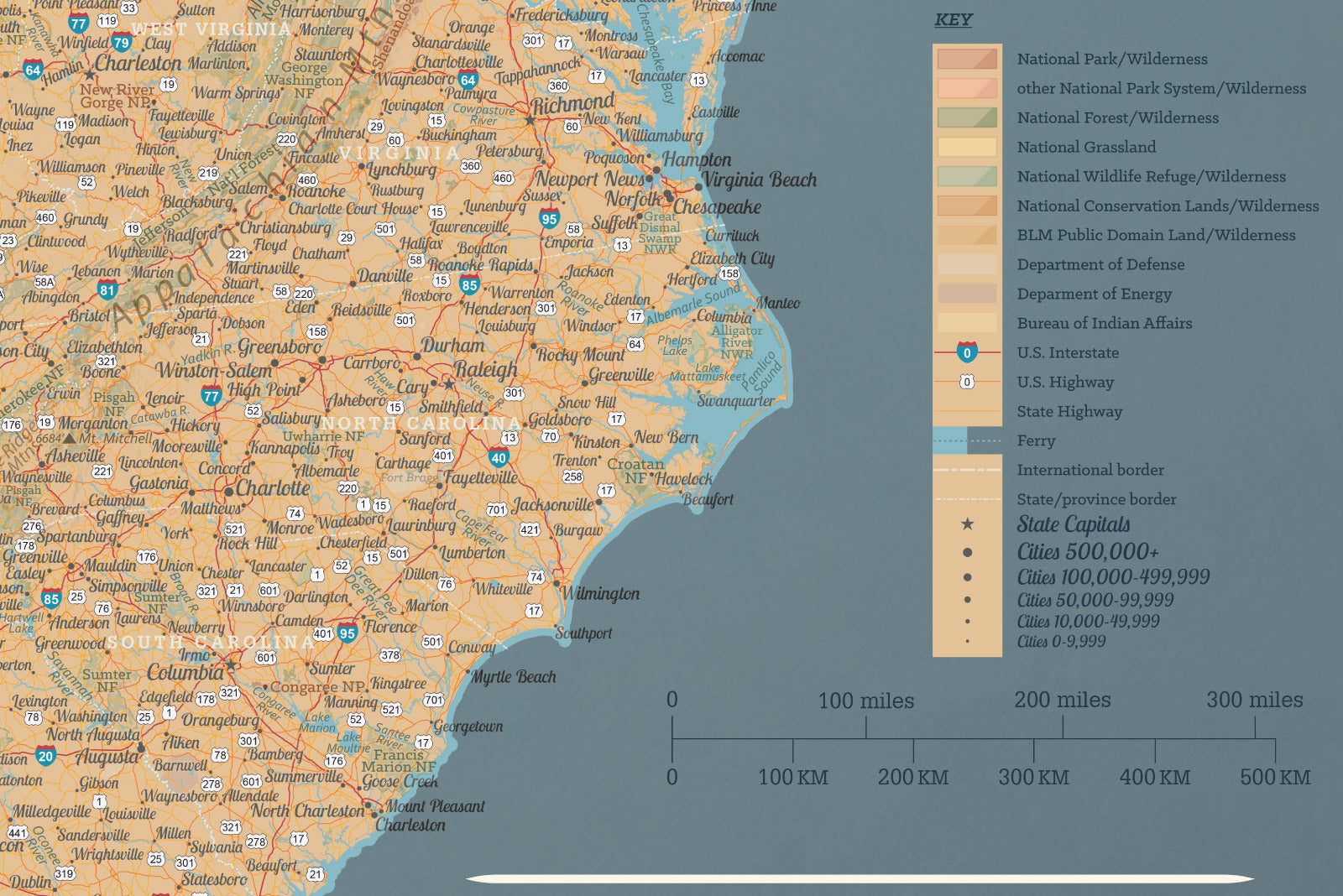Click the 200 miles label on scale bar

coord(1062,700)
